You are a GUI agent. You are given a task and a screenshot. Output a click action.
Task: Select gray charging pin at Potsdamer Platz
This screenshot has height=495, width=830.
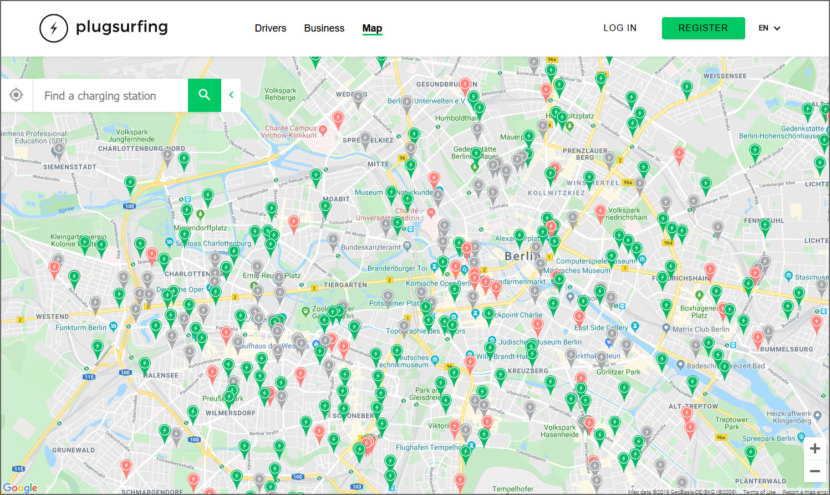pyautogui.click(x=388, y=297)
